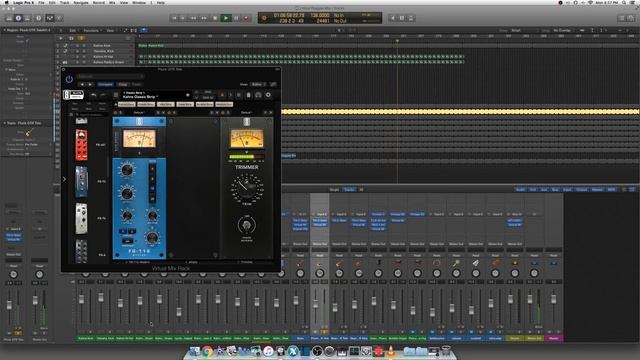Image resolution: width=640 pixels, height=360 pixels.
Task: Click the Fast Forward transport button
Action: (x=204, y=18)
